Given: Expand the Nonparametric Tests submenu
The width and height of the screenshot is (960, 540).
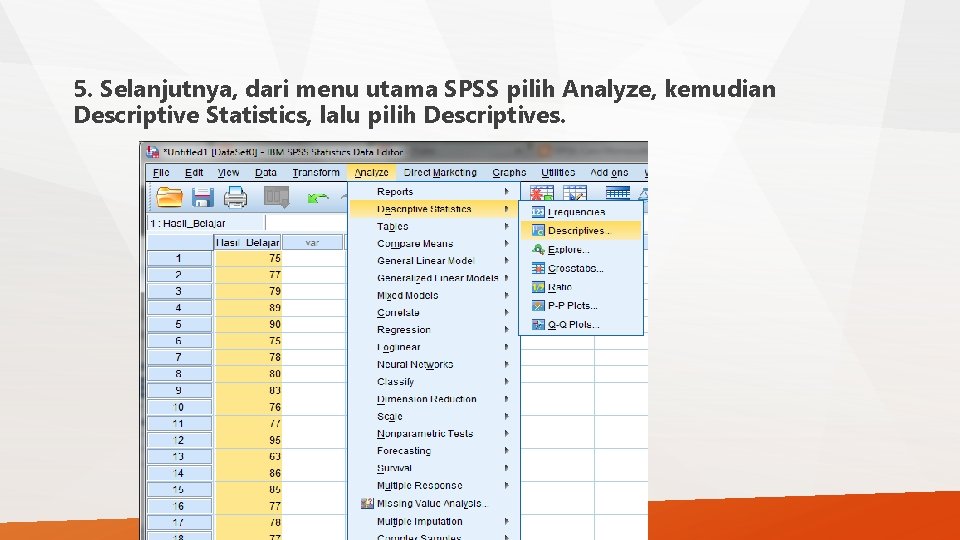Looking at the screenshot, I should [434, 433].
